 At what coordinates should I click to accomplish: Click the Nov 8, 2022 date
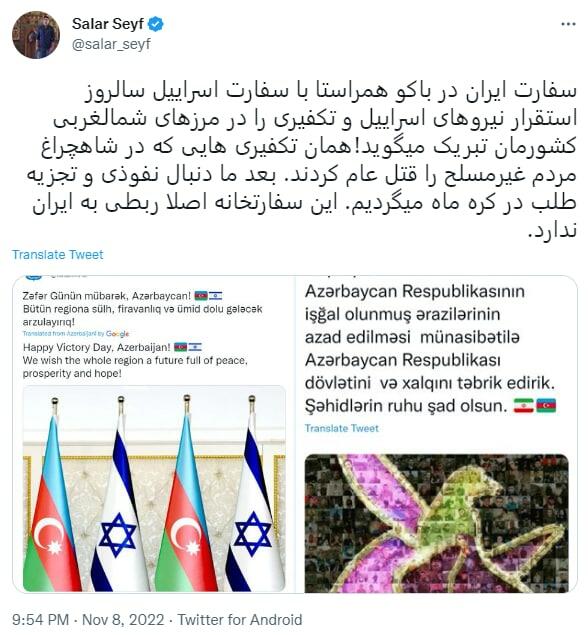pos(123,620)
